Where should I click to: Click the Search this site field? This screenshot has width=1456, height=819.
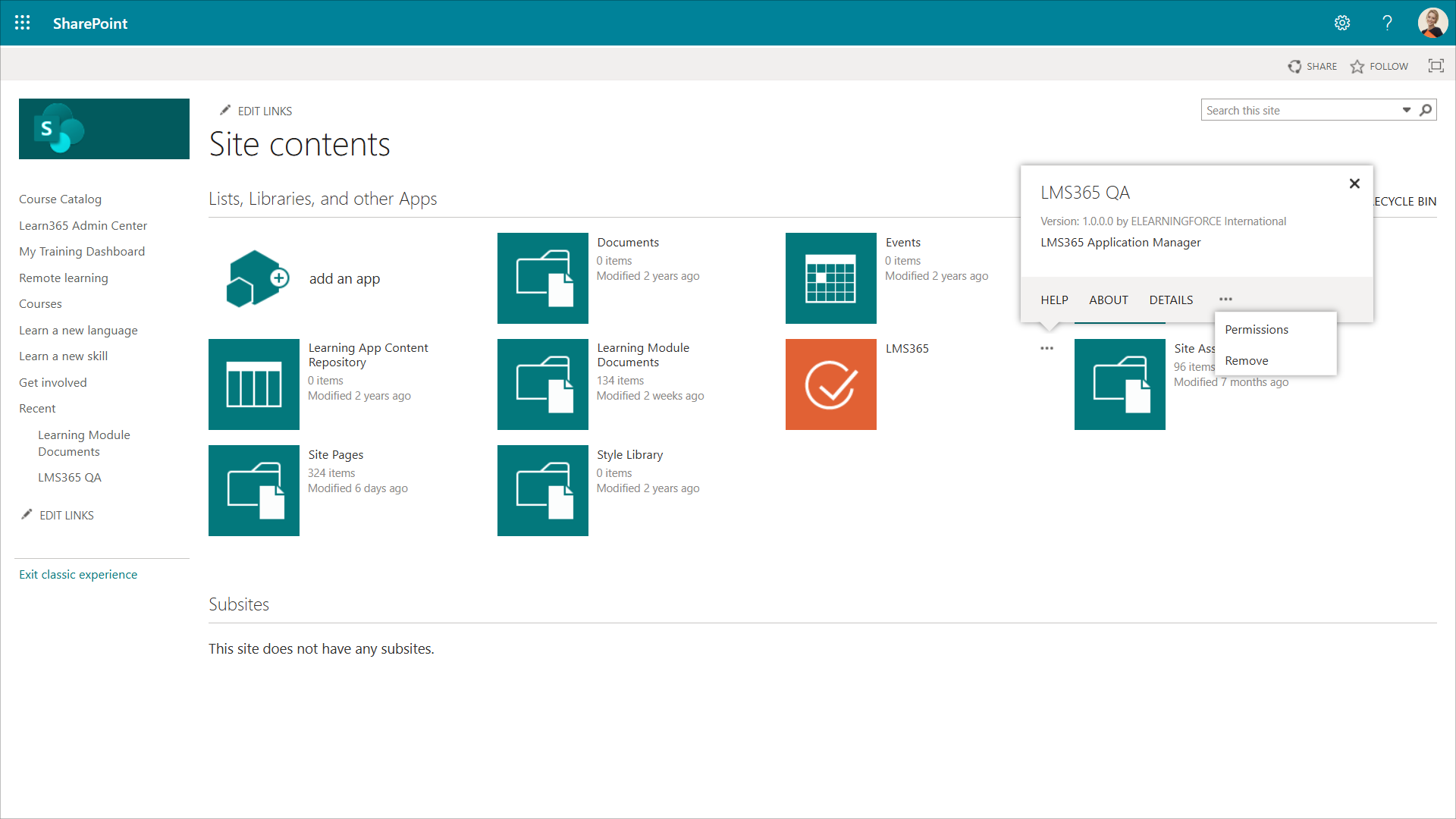click(1298, 110)
